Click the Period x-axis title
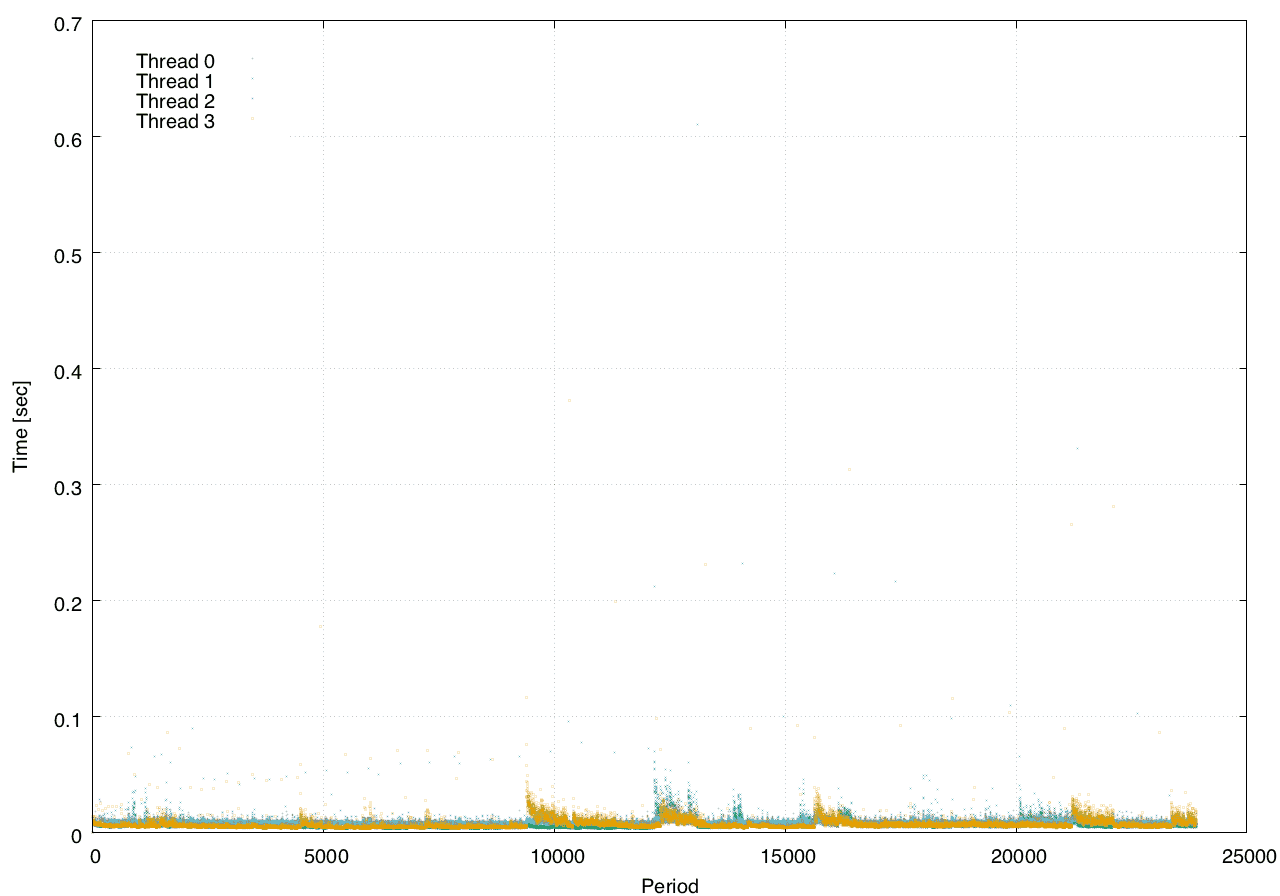The image size is (1280, 896). 670,885
